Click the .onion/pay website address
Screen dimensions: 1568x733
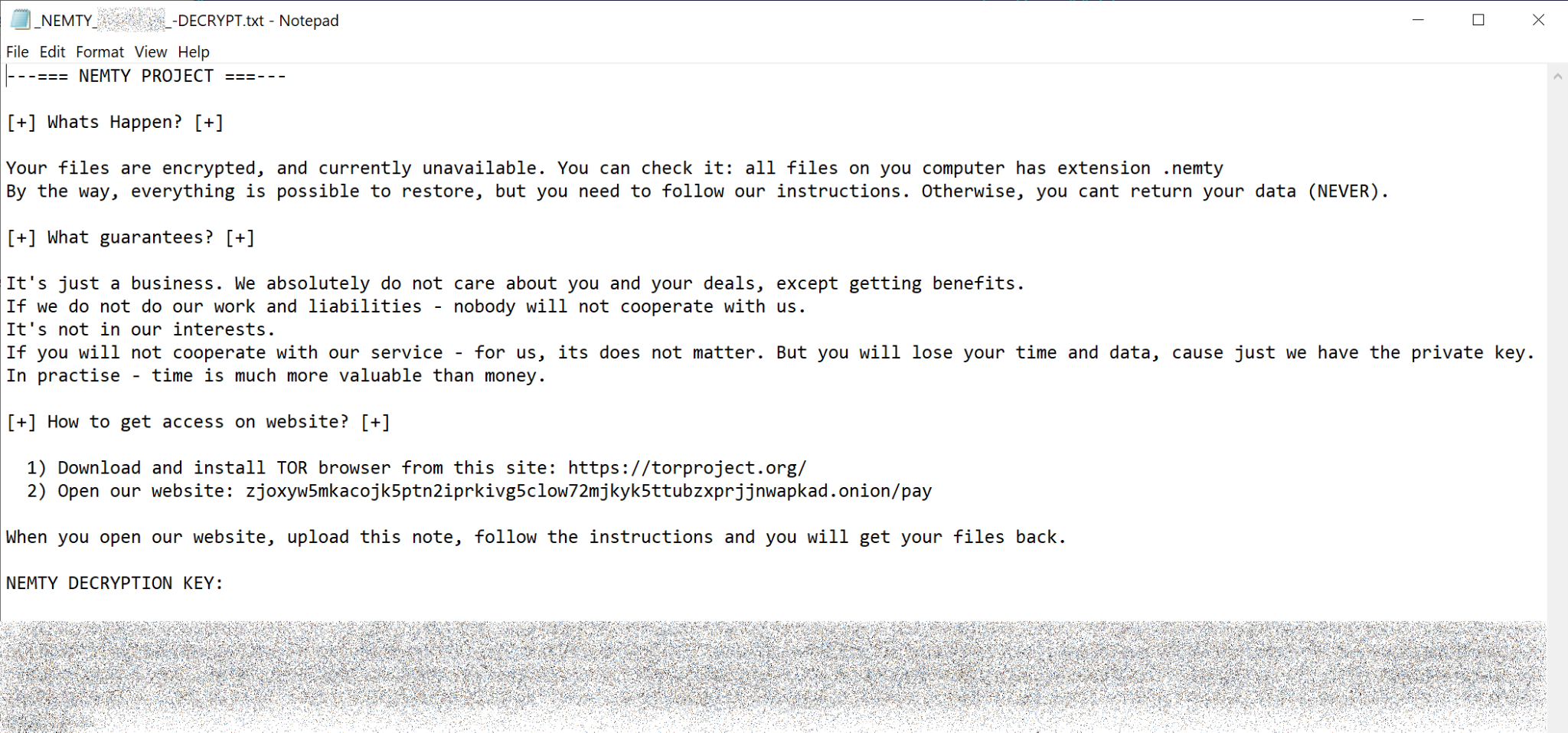click(589, 491)
